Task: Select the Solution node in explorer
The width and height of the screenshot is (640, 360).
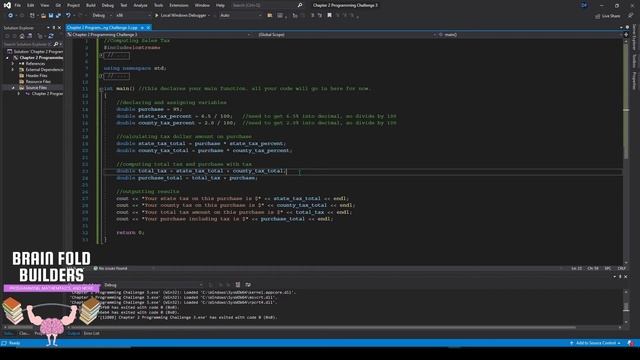Action: (38, 52)
